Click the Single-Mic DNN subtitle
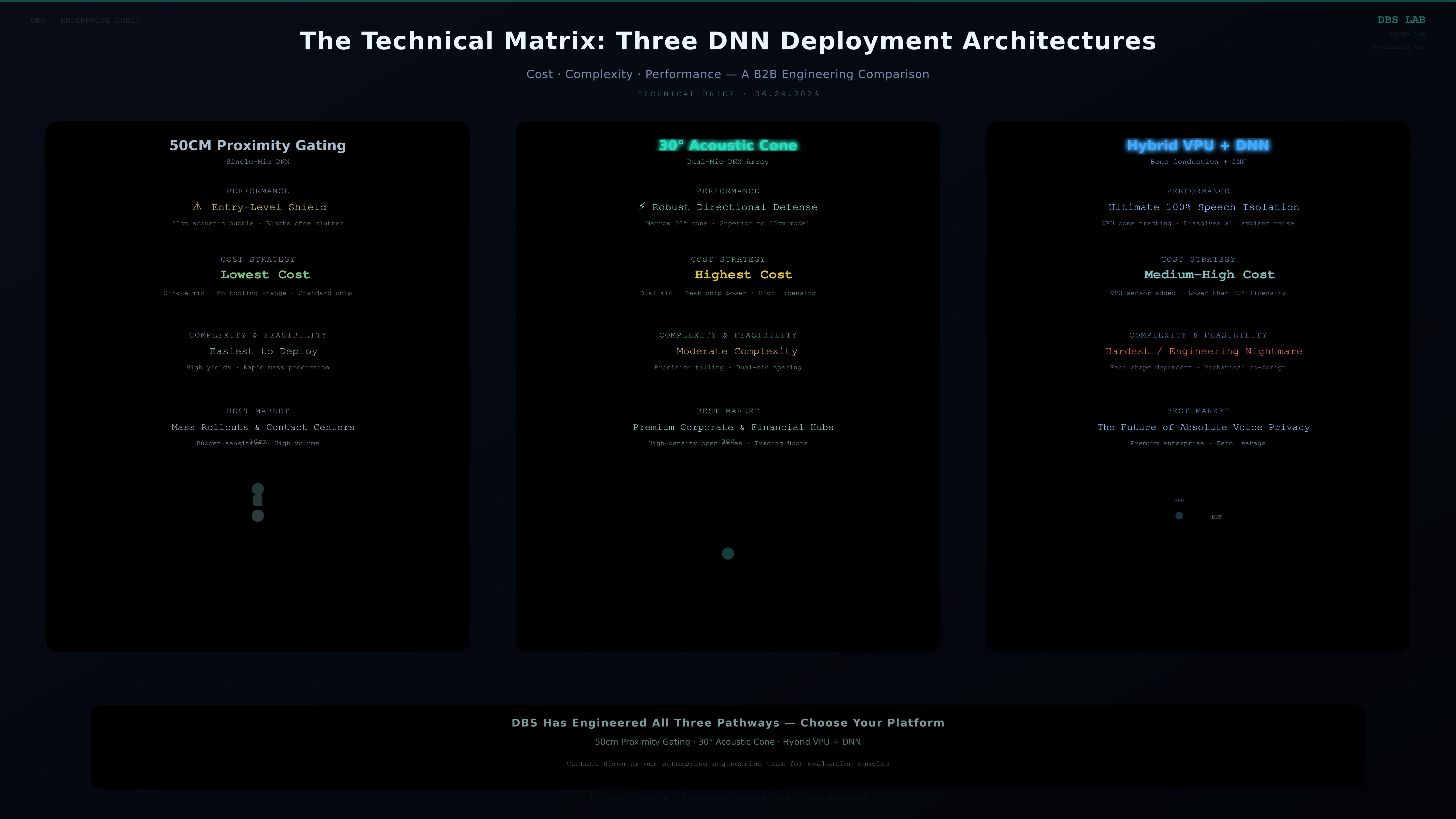Viewport: 1456px width, 819px height. point(258,162)
